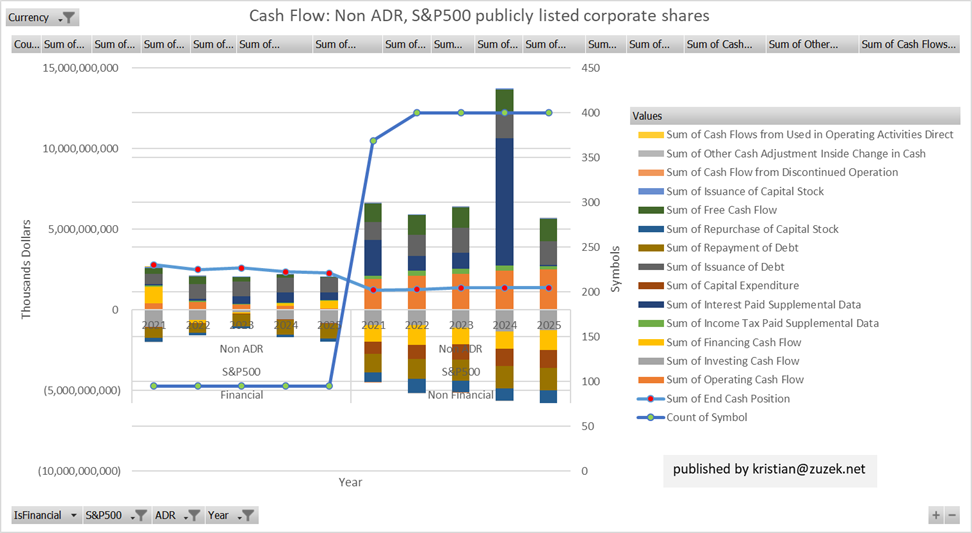The image size is (972, 533).
Task: Click the funnel icon on the Currency field
Action: (x=67, y=18)
